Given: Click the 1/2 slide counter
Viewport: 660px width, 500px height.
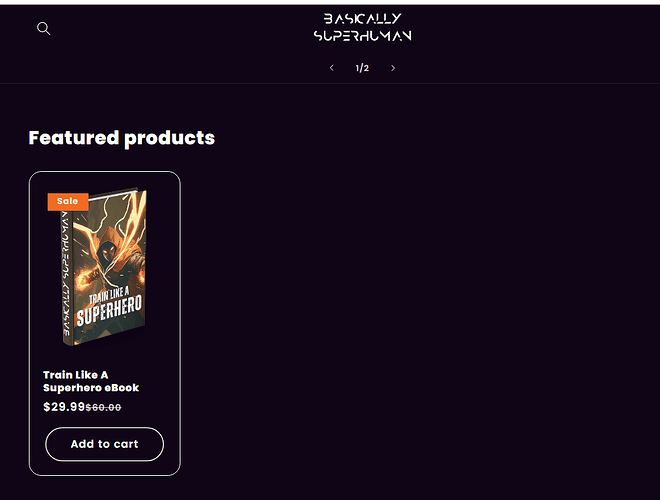Looking at the screenshot, I should click(362, 68).
